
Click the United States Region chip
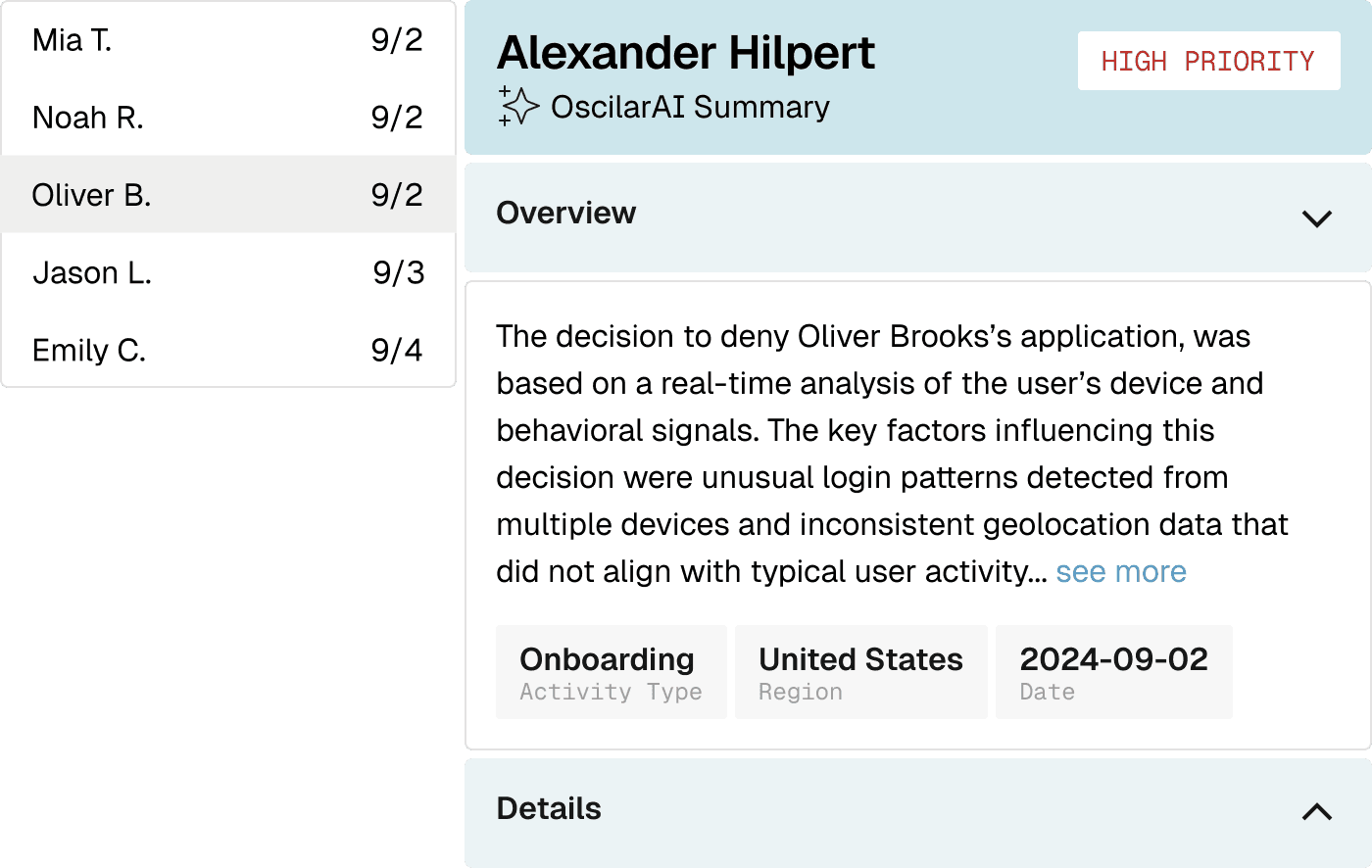pyautogui.click(x=860, y=672)
